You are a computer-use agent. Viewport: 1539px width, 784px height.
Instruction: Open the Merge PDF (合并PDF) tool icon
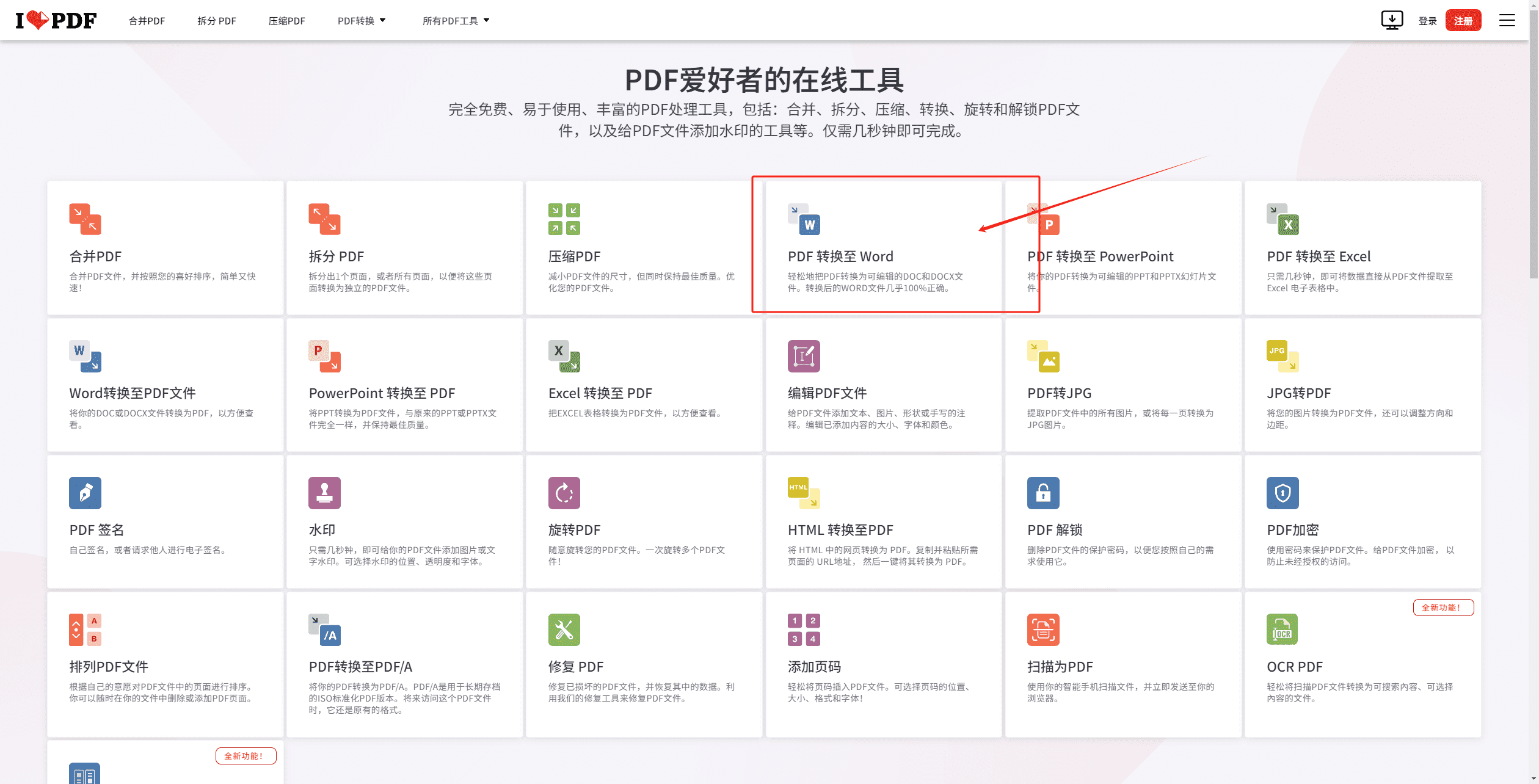tap(85, 219)
